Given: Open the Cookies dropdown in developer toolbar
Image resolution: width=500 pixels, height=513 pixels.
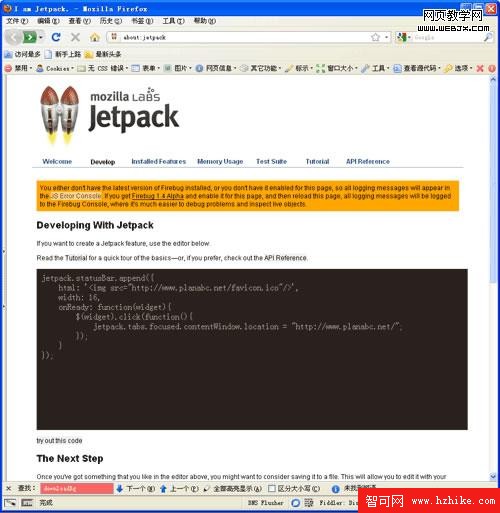Looking at the screenshot, I should 55,68.
